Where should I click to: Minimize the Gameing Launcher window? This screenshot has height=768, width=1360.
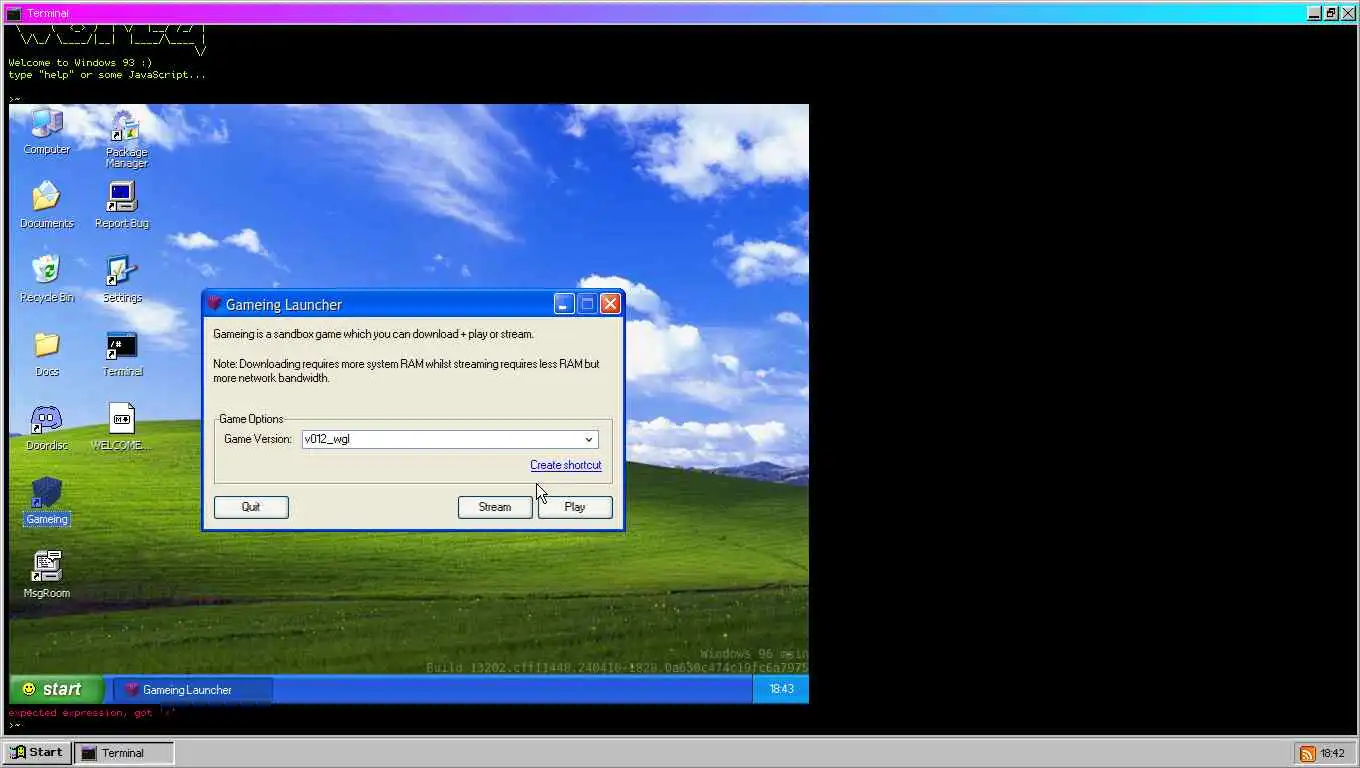coord(564,304)
